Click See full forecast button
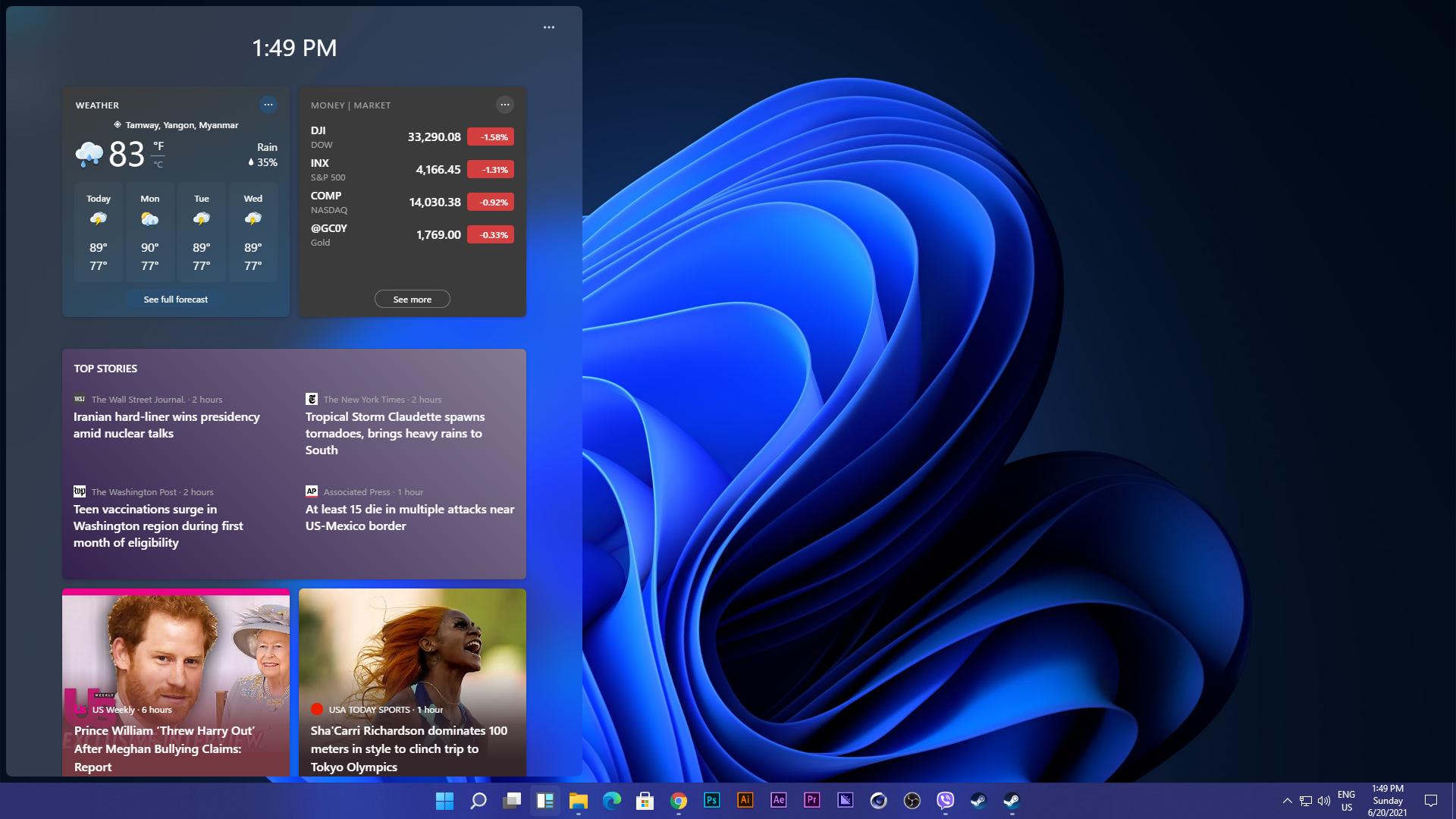Image resolution: width=1456 pixels, height=819 pixels. click(x=175, y=300)
